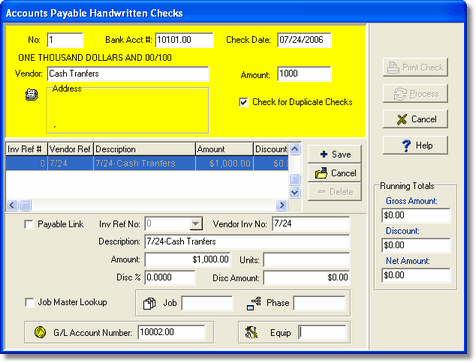Click grid scroll down arrow
Viewport: 476px width, 363px height.
coord(295,192)
